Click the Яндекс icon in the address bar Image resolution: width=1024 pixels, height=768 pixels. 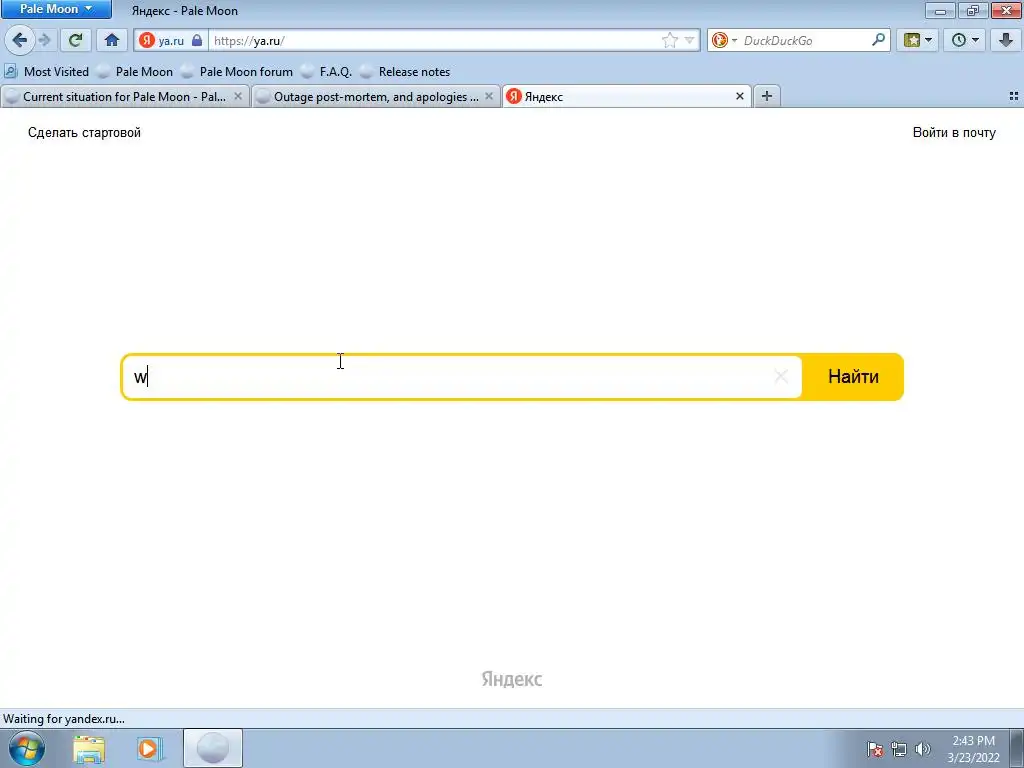pos(148,40)
